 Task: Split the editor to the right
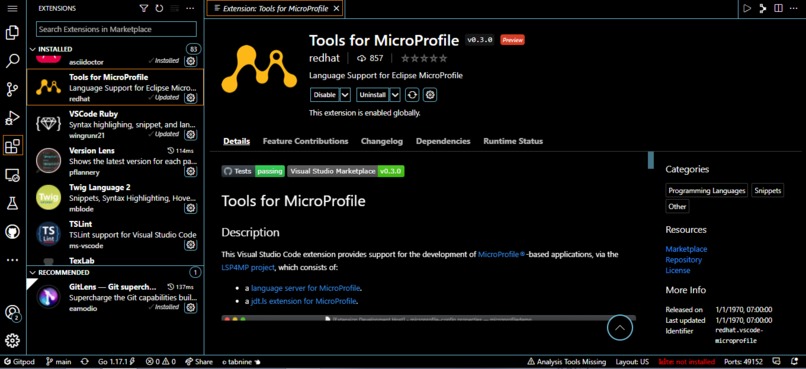778,8
